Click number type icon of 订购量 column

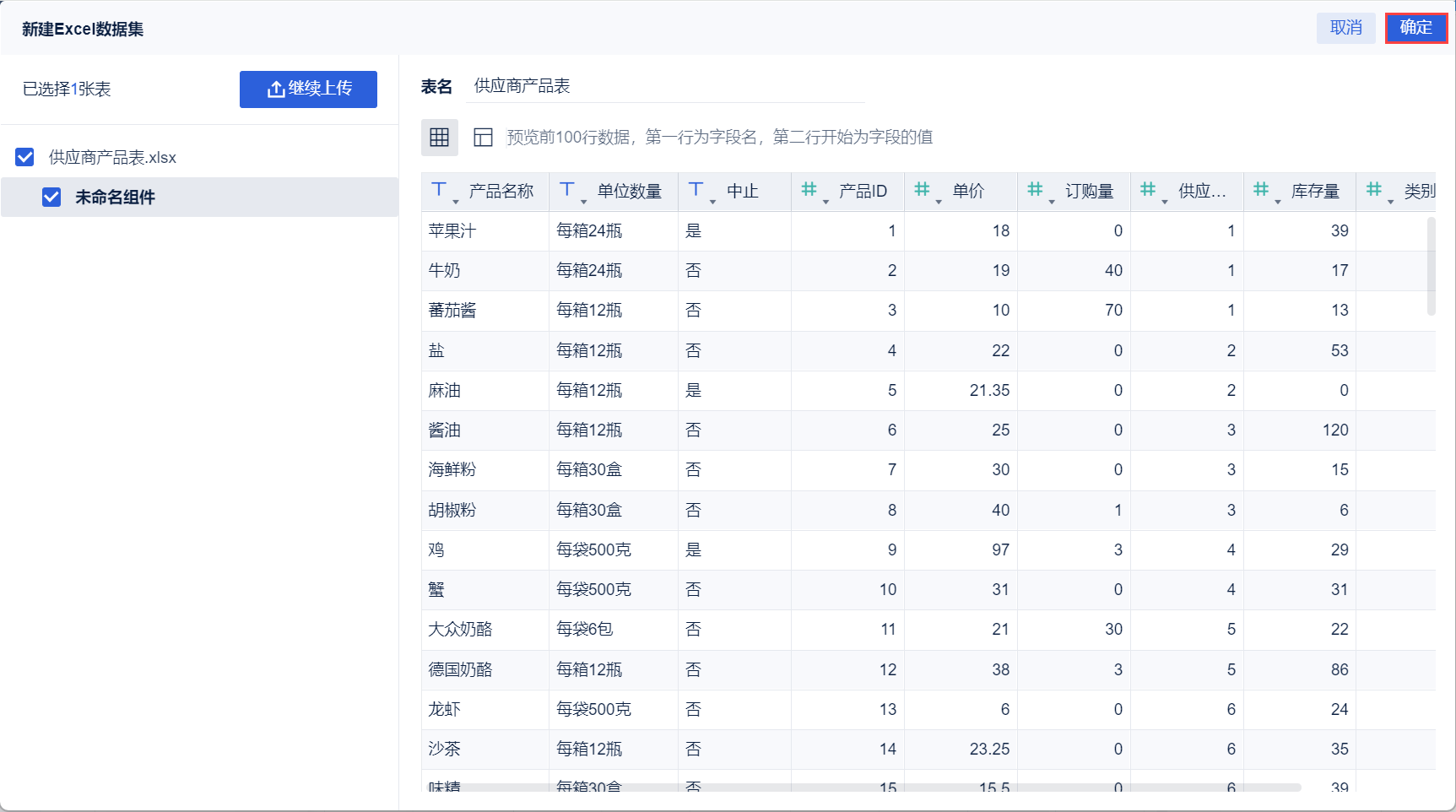pyautogui.click(x=1035, y=190)
